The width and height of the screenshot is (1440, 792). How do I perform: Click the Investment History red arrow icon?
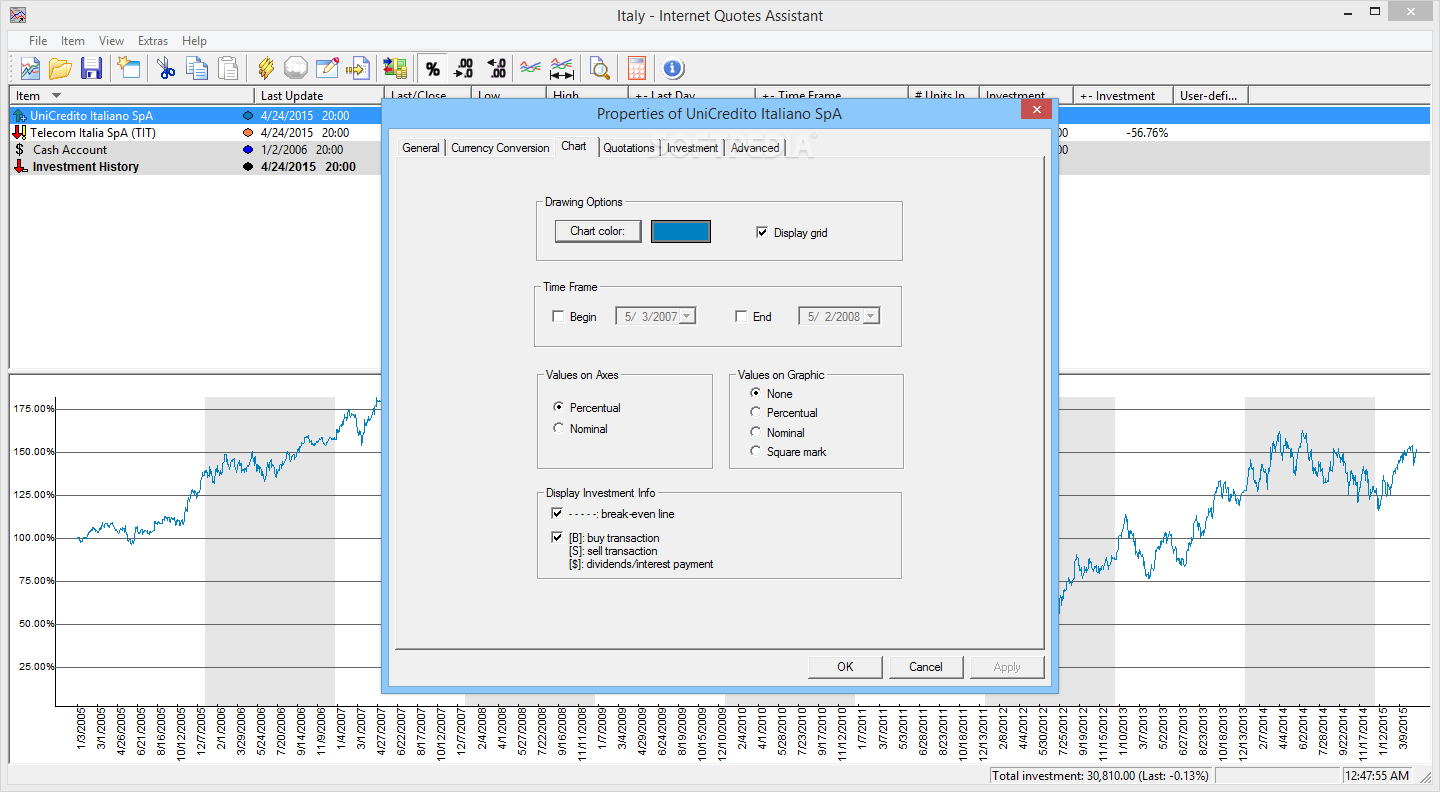pyautogui.click(x=19, y=167)
